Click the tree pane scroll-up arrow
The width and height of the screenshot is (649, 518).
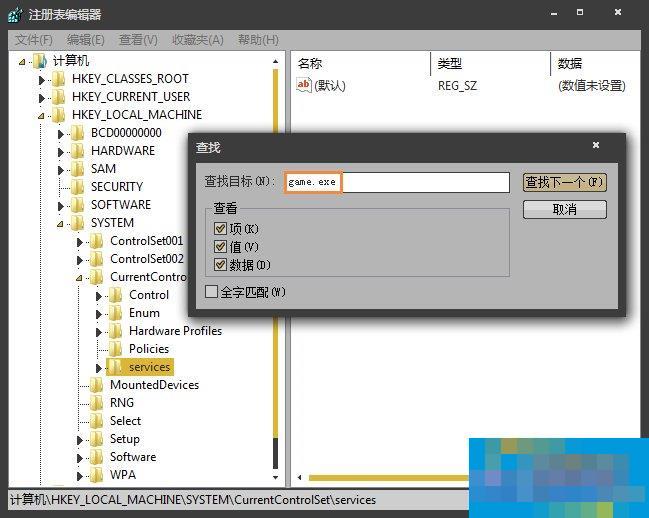tap(276, 61)
